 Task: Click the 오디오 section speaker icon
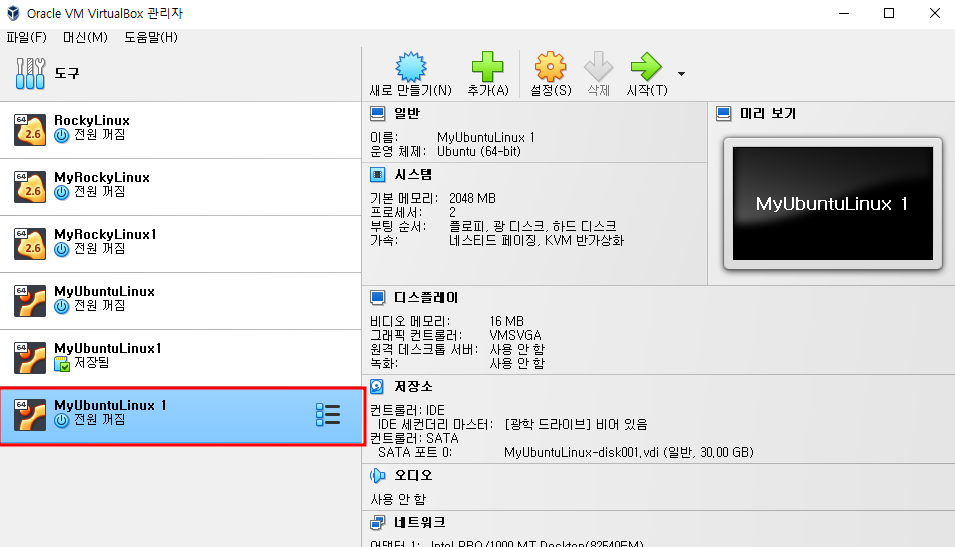[x=378, y=475]
